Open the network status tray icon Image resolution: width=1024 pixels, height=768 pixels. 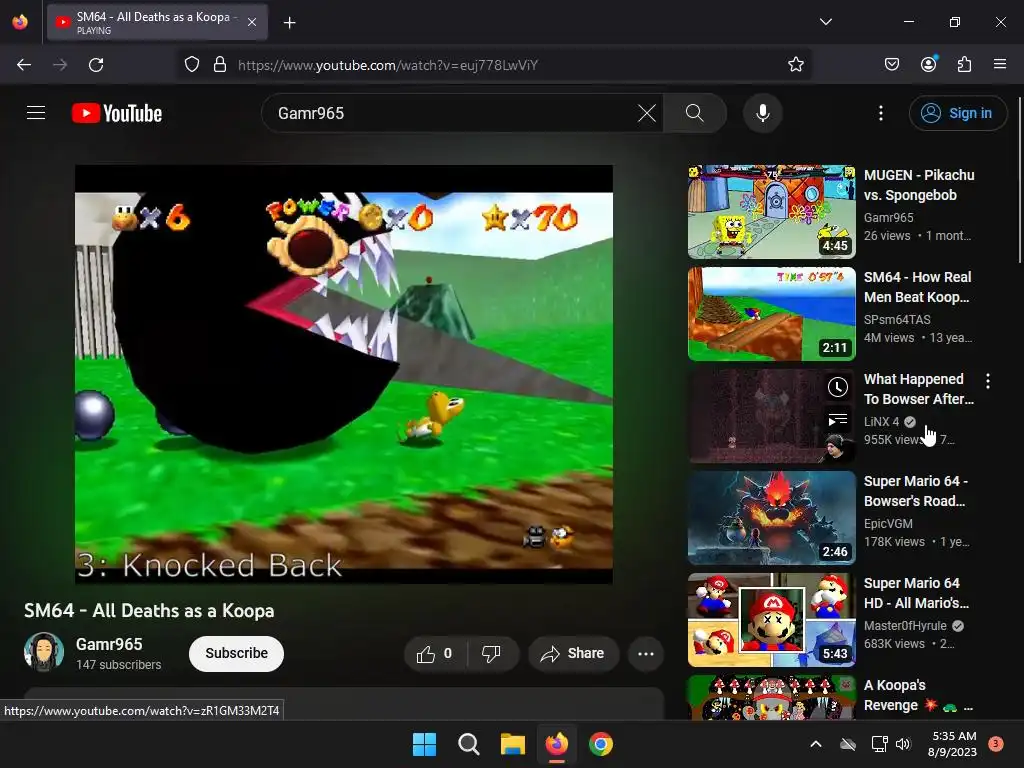879,744
